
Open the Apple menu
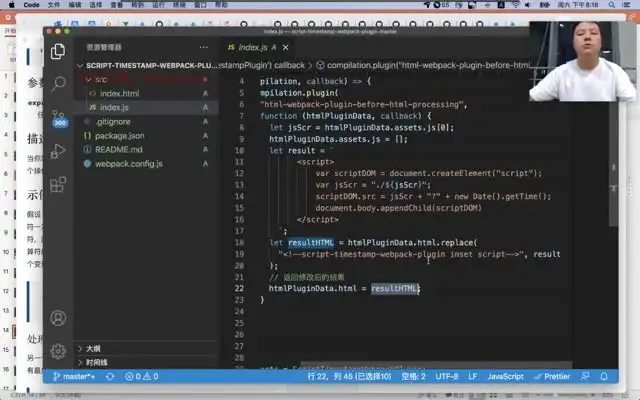click(x=11, y=4)
